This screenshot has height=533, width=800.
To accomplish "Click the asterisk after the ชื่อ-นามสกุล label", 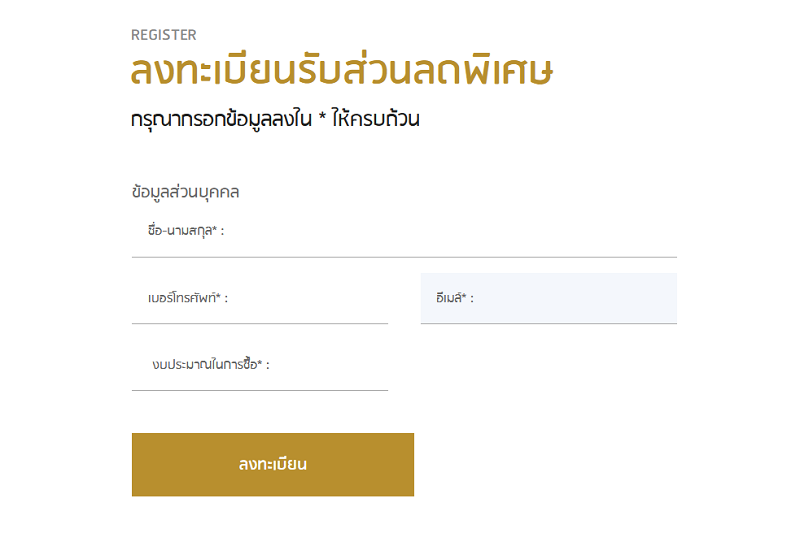I will (x=215, y=228).
